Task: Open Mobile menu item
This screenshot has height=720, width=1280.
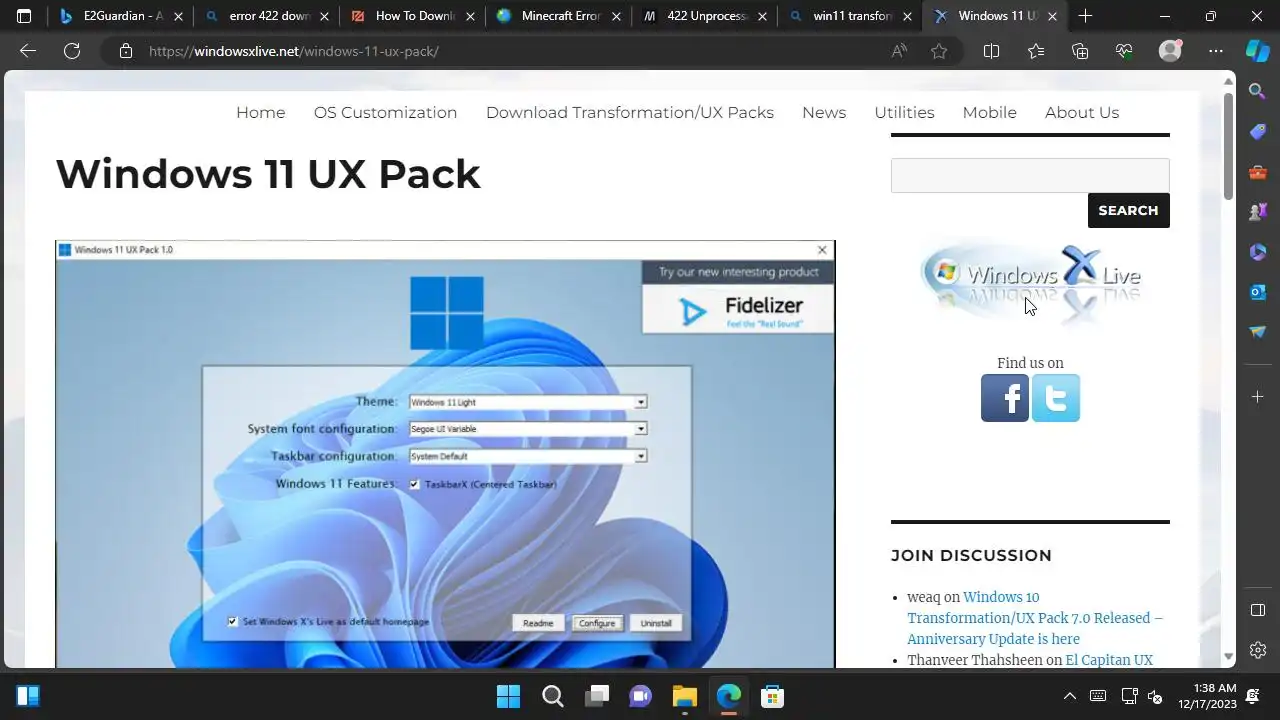Action: pos(989,112)
